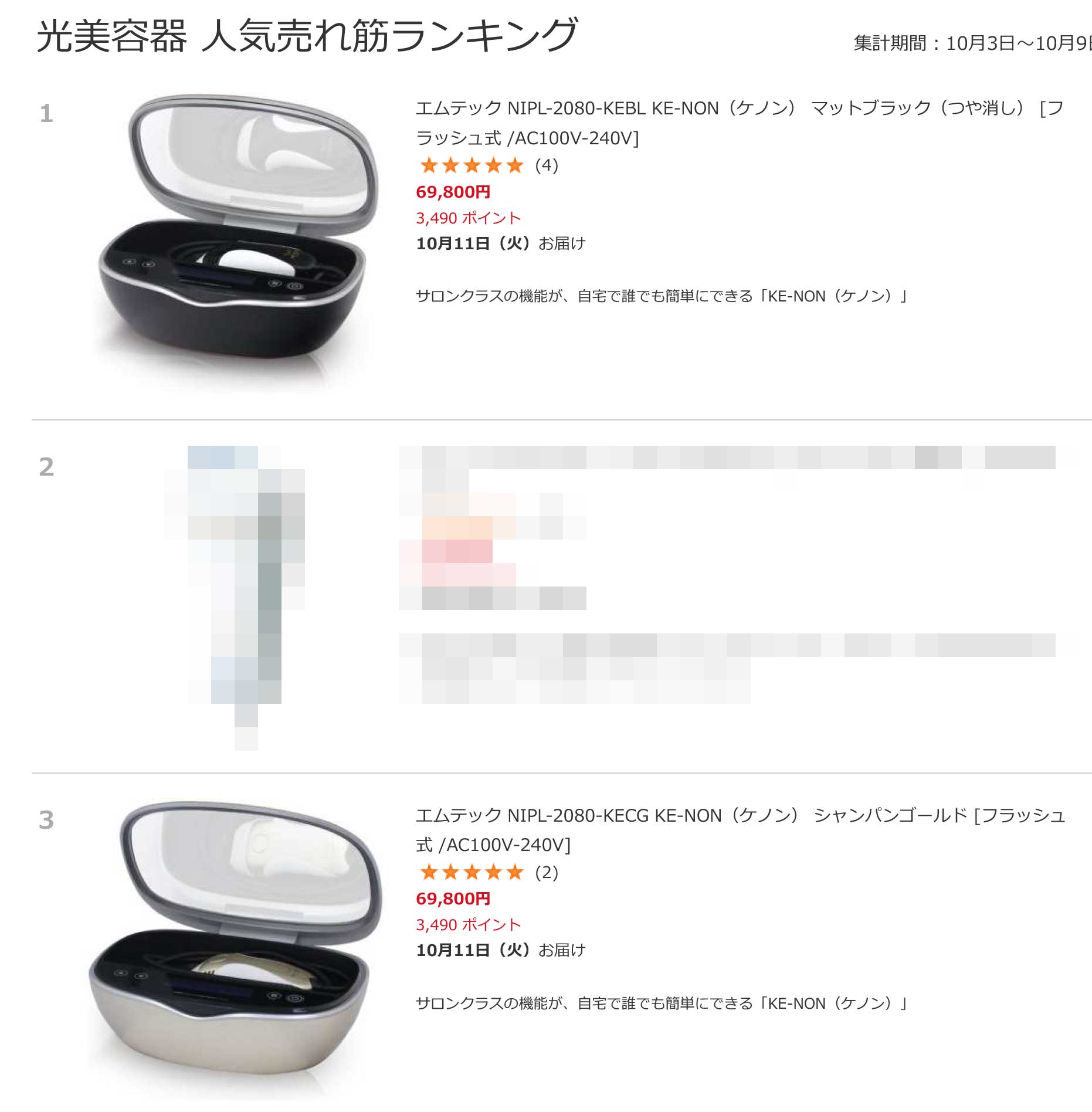Click 3,490 ポイント under the matte black item
The image size is (1092, 1112).
point(469,218)
